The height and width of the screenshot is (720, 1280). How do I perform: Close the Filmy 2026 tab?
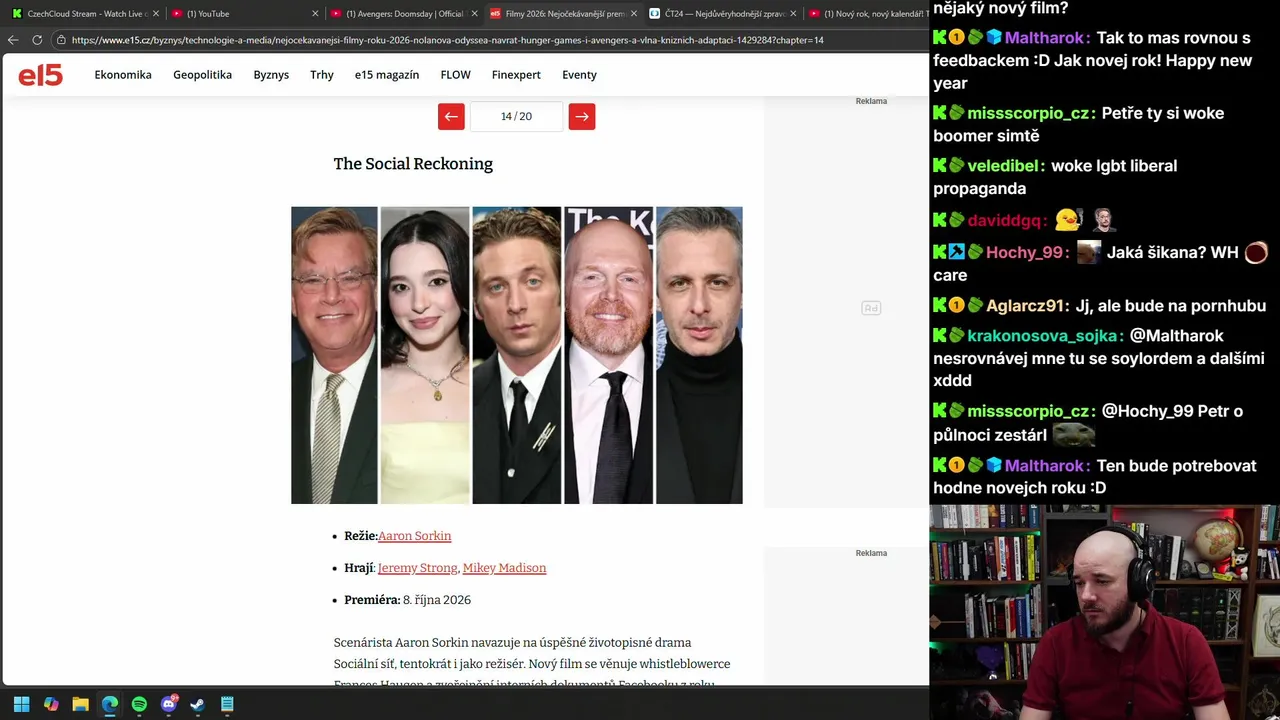(633, 14)
